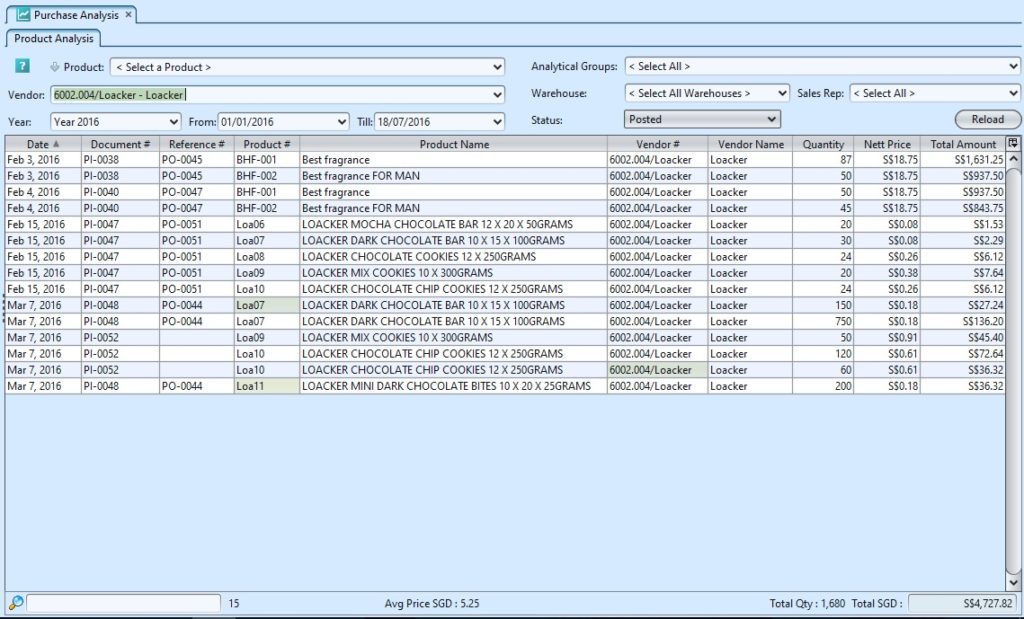Open the Product dropdown
1024x619 pixels.
click(x=307, y=67)
